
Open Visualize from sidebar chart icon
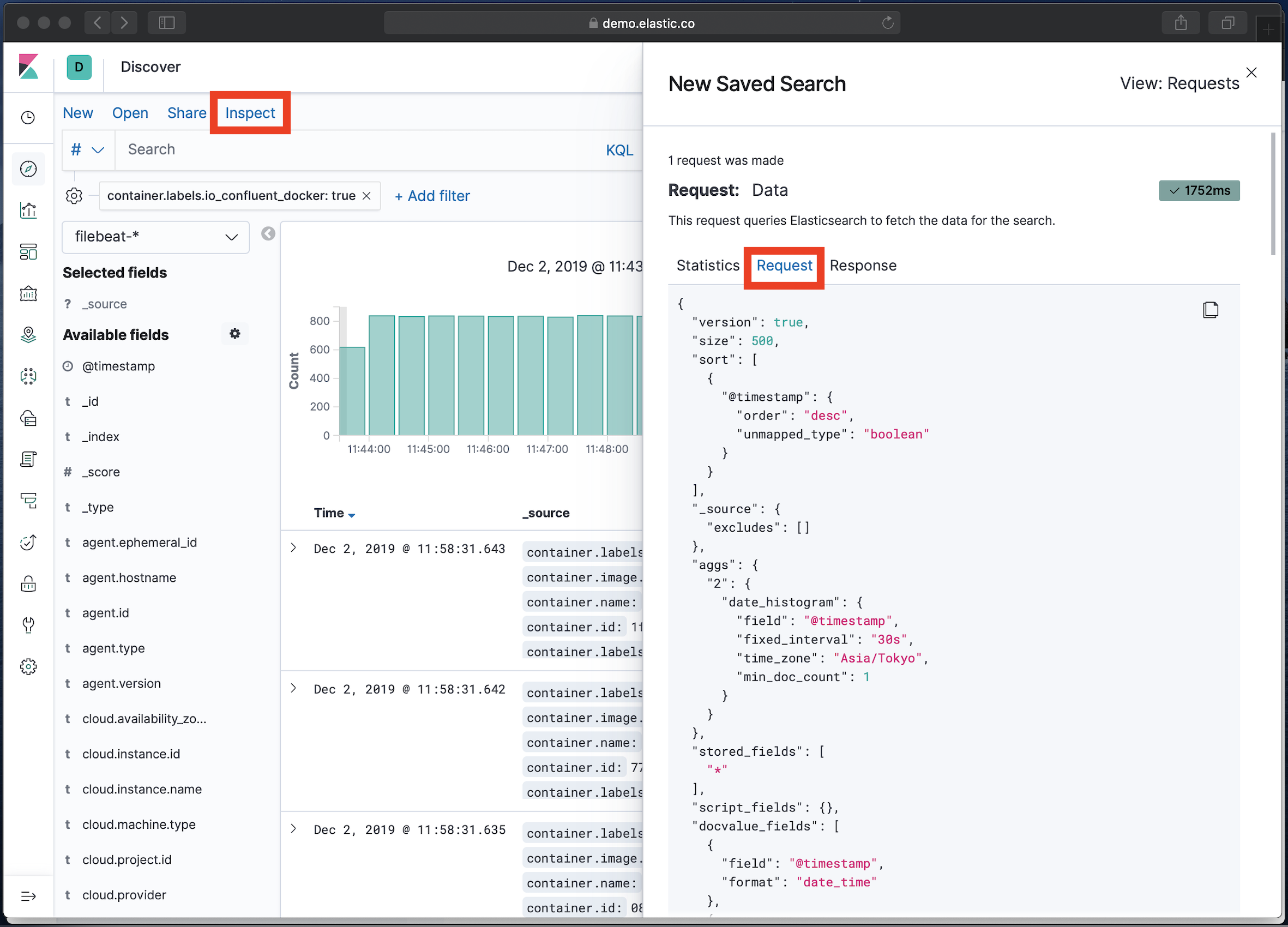28,210
